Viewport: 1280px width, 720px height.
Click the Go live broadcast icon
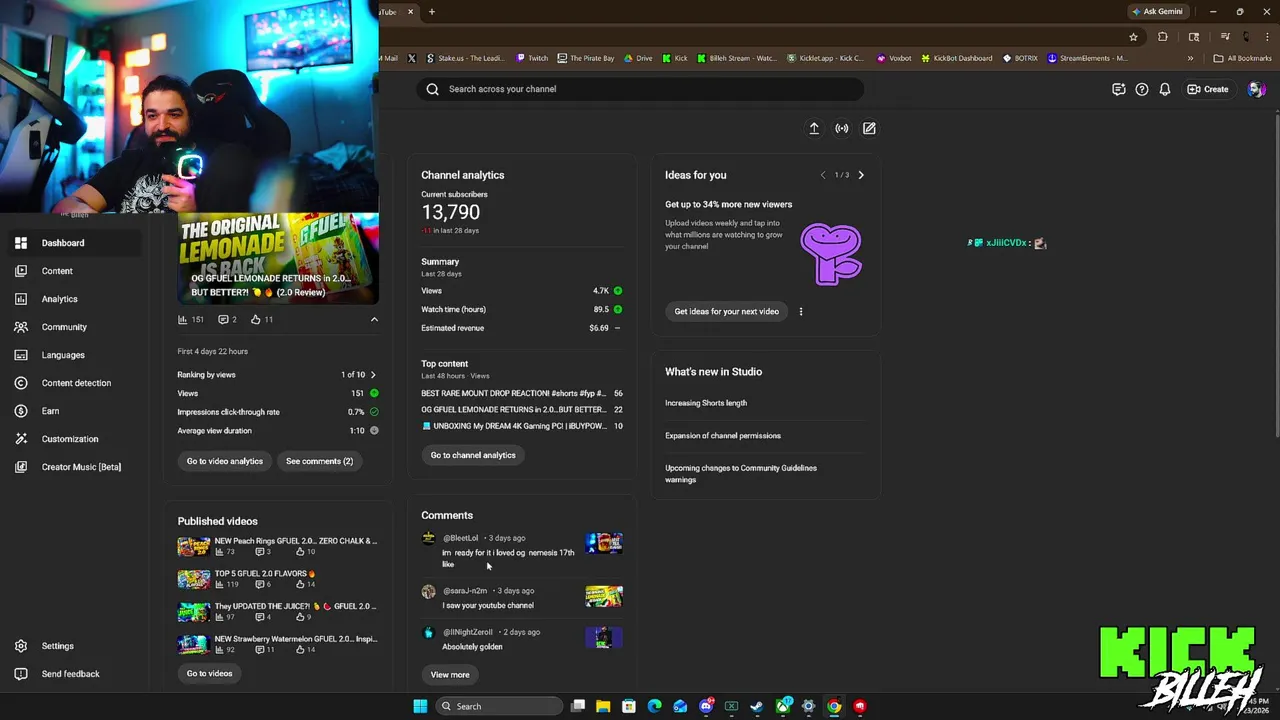coord(842,128)
